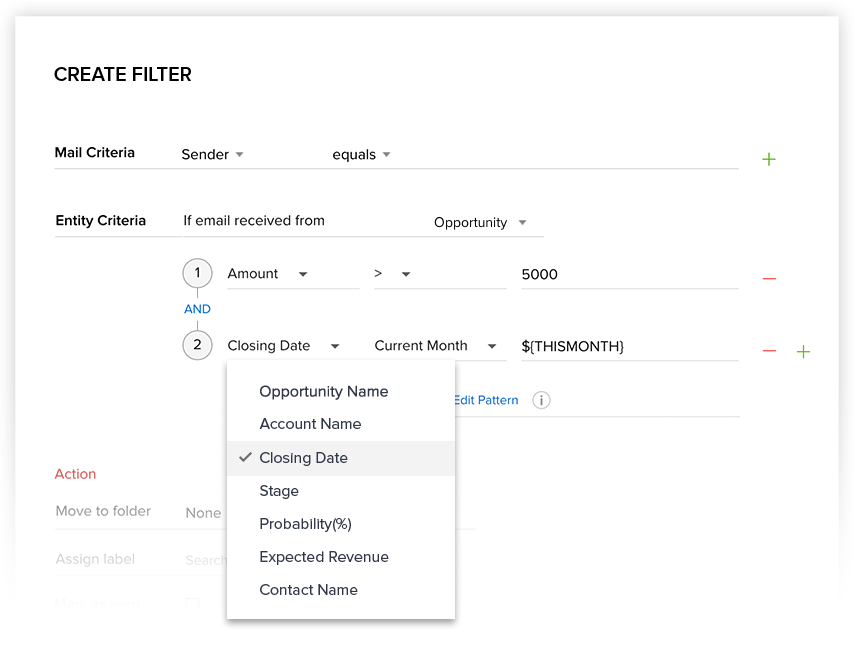Add criteria after Closing Date row

point(803,351)
